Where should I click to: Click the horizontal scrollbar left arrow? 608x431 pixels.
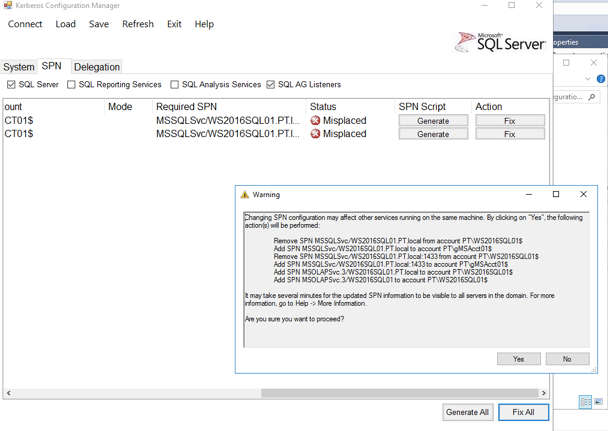point(9,393)
